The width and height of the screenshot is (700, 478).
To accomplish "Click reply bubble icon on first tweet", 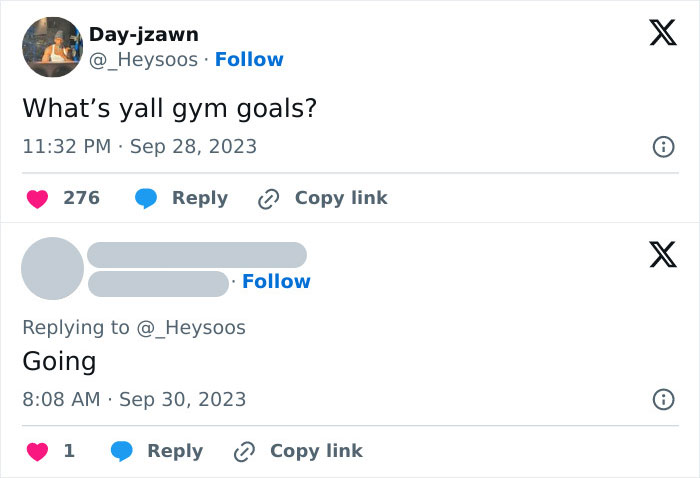I will point(146,198).
